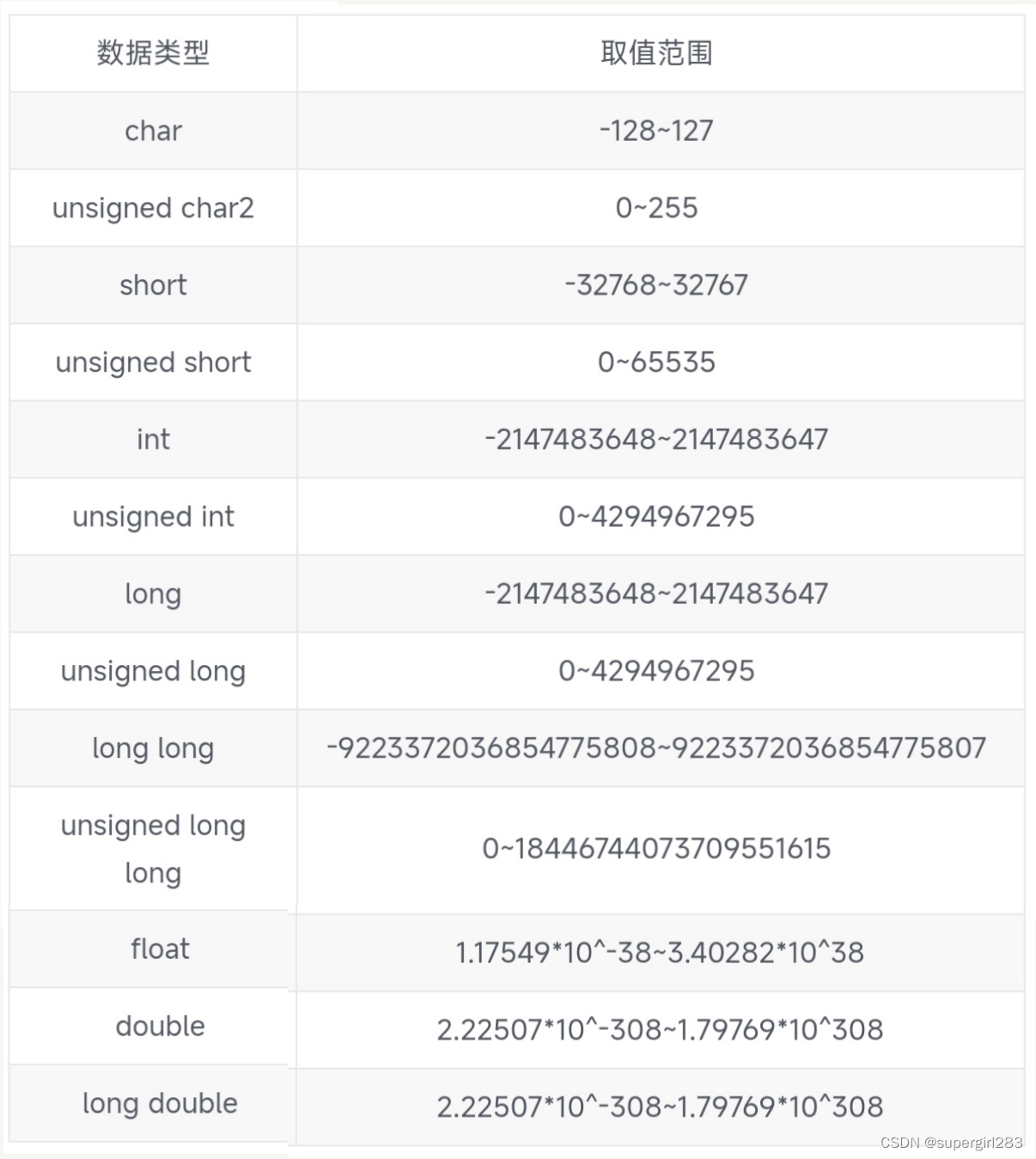1036x1159 pixels.
Task: Click the range starting with -9223372036854775808
Action: click(656, 748)
